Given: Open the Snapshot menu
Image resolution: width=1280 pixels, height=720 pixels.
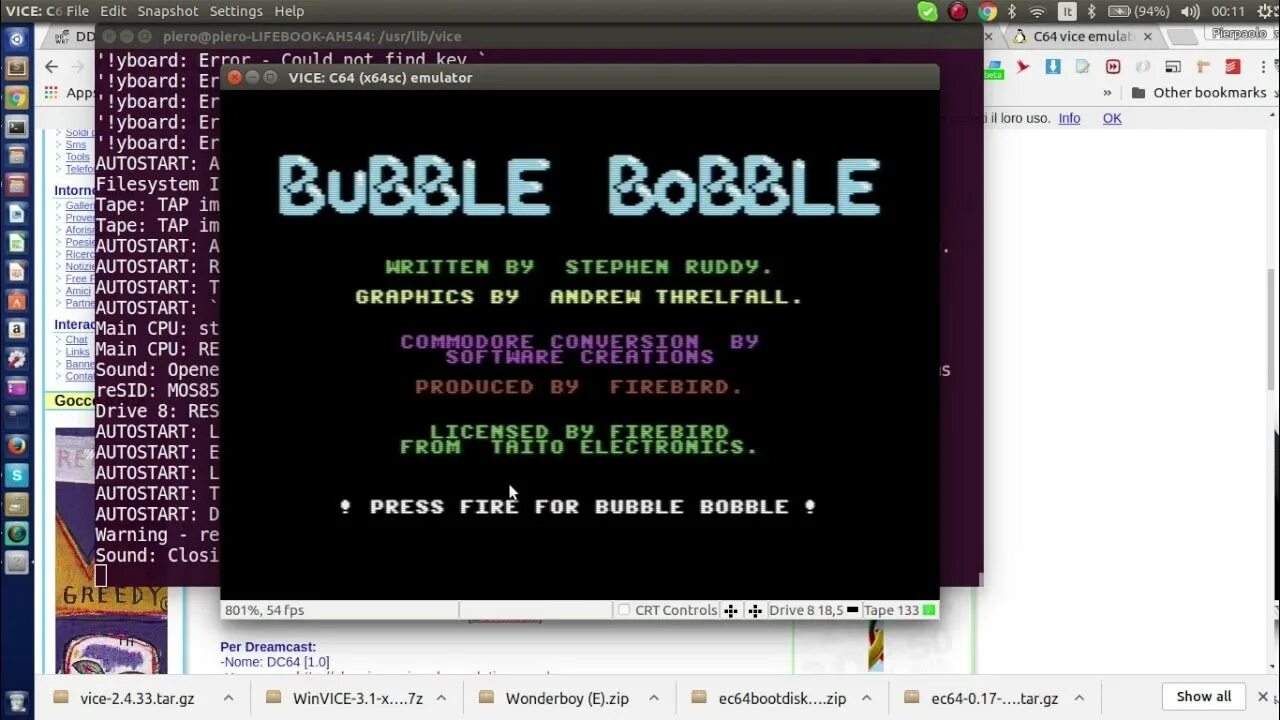Looking at the screenshot, I should pyautogui.click(x=168, y=11).
